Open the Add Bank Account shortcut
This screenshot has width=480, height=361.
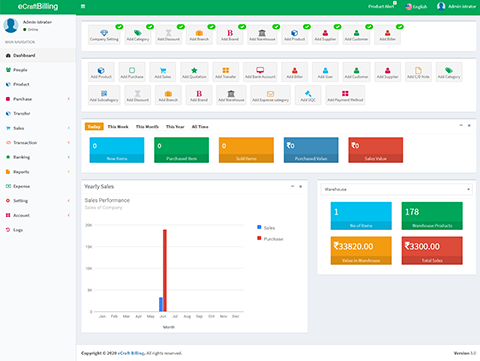(x=260, y=72)
